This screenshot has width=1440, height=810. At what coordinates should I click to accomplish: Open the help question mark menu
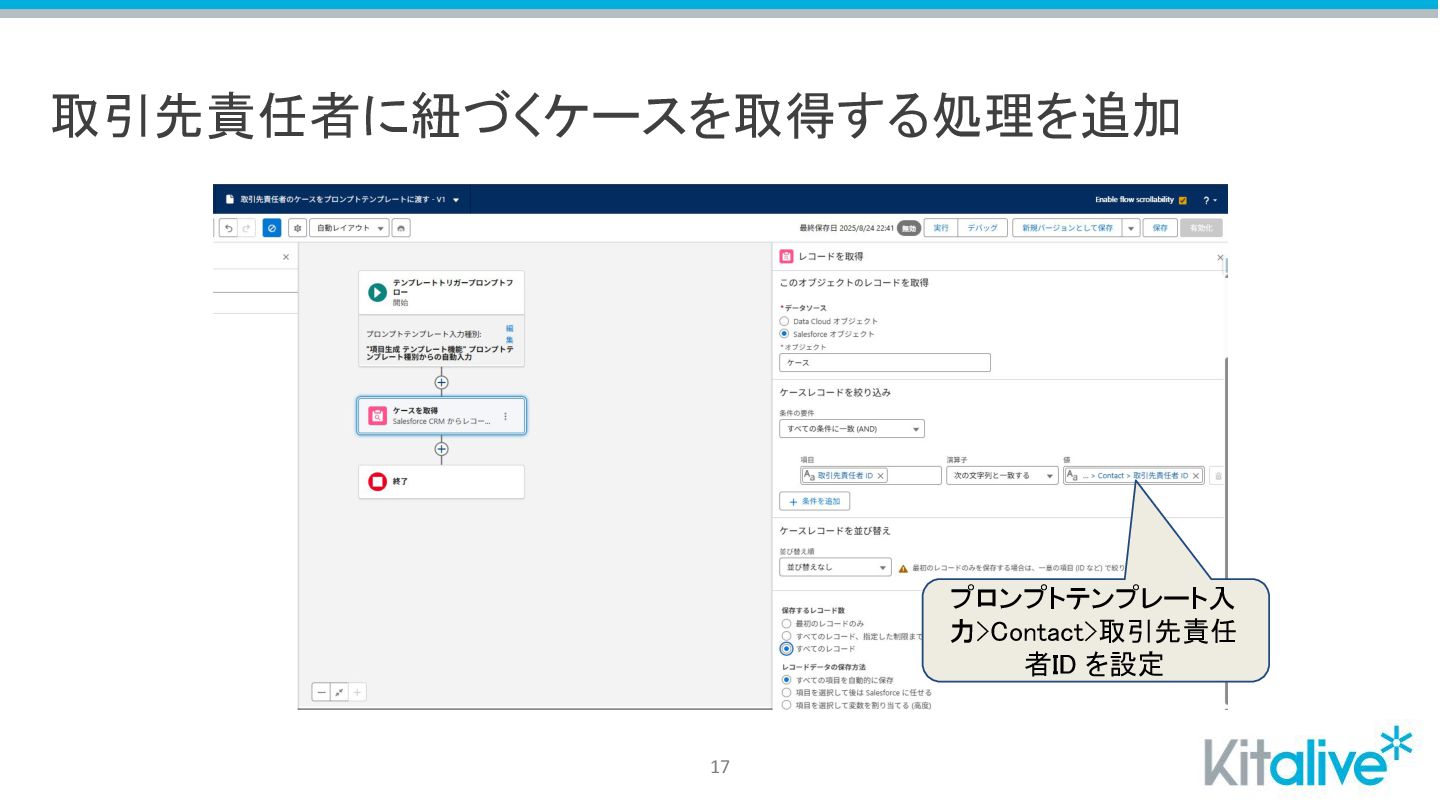(x=1209, y=200)
